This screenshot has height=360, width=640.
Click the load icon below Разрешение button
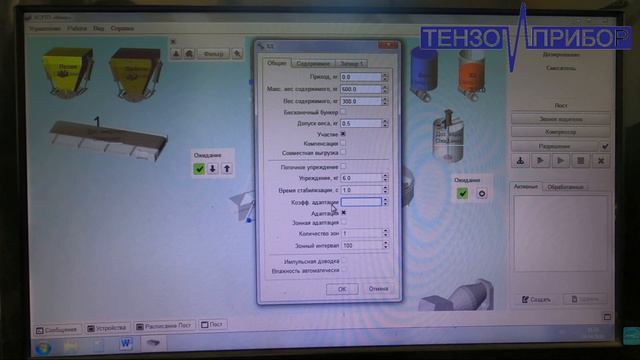pyautogui.click(x=520, y=161)
